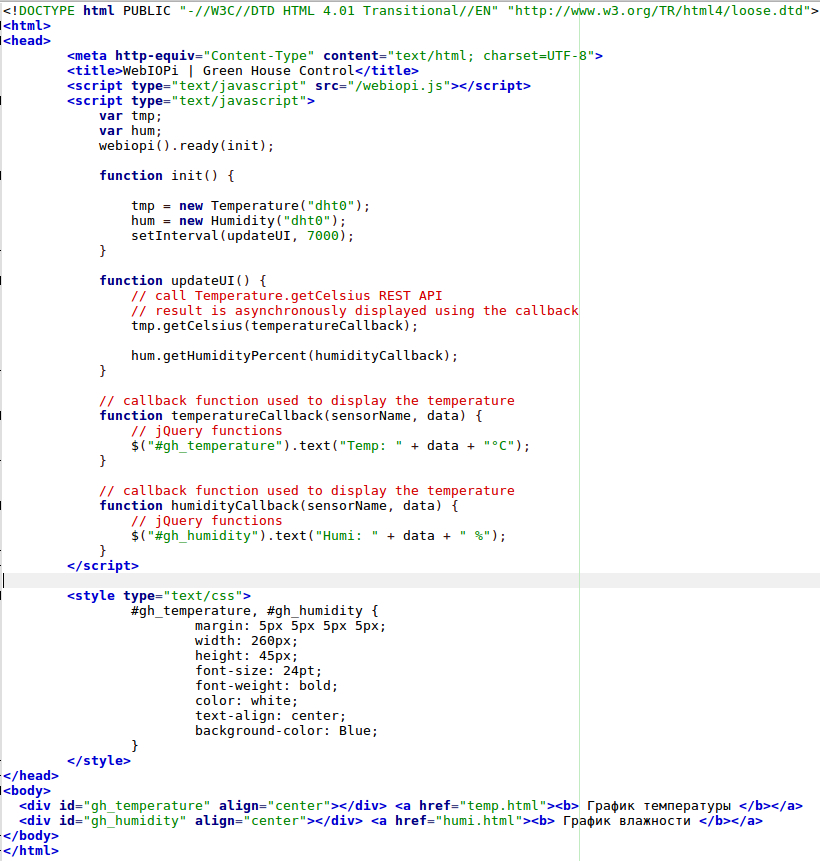This screenshot has width=820, height=861.
Task: Click the hum.getHumidityPercent(humidityCallback); line
Action: pyautogui.click(x=294, y=356)
